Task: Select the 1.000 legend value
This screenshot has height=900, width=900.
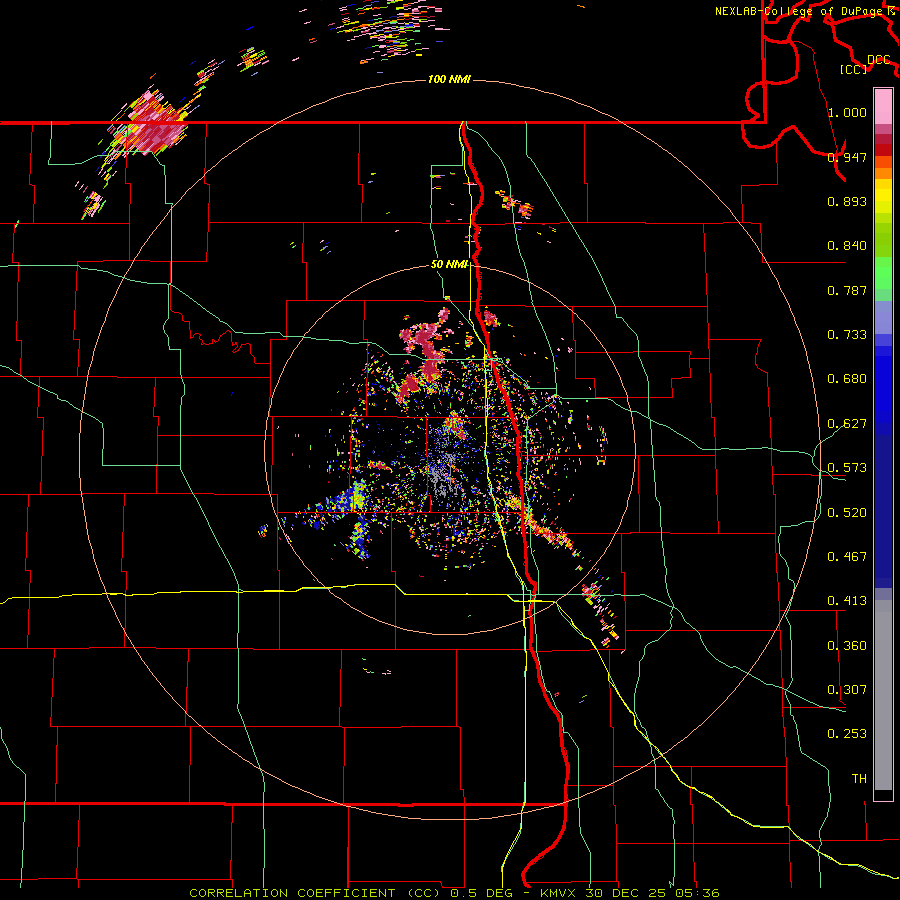Action: coord(847,112)
